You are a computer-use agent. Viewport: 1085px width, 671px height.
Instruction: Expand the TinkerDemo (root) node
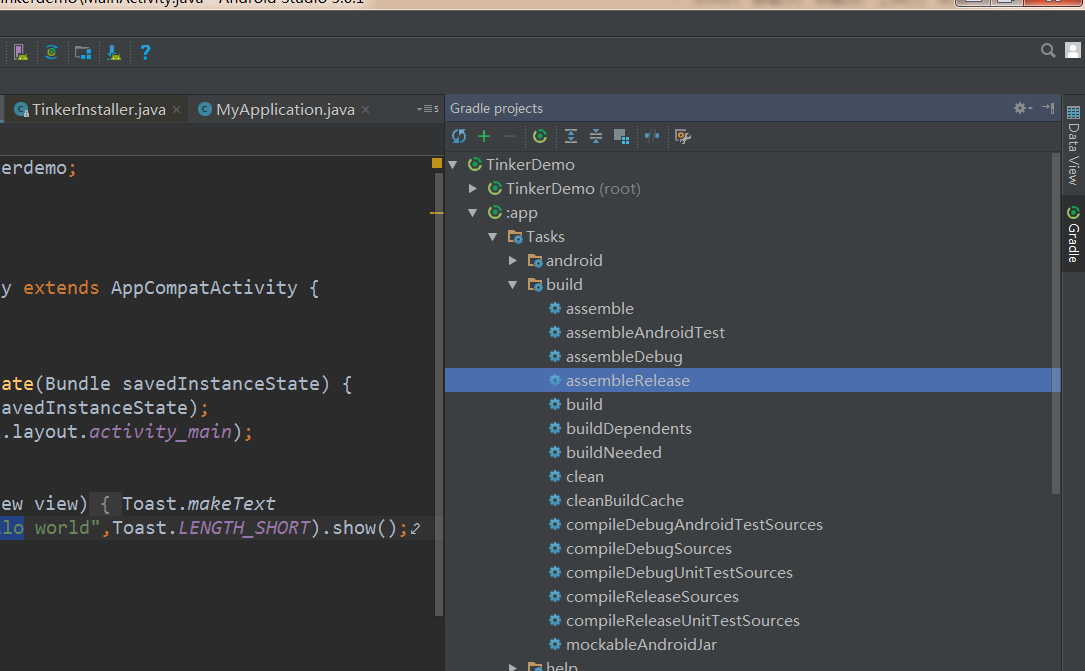[x=473, y=188]
